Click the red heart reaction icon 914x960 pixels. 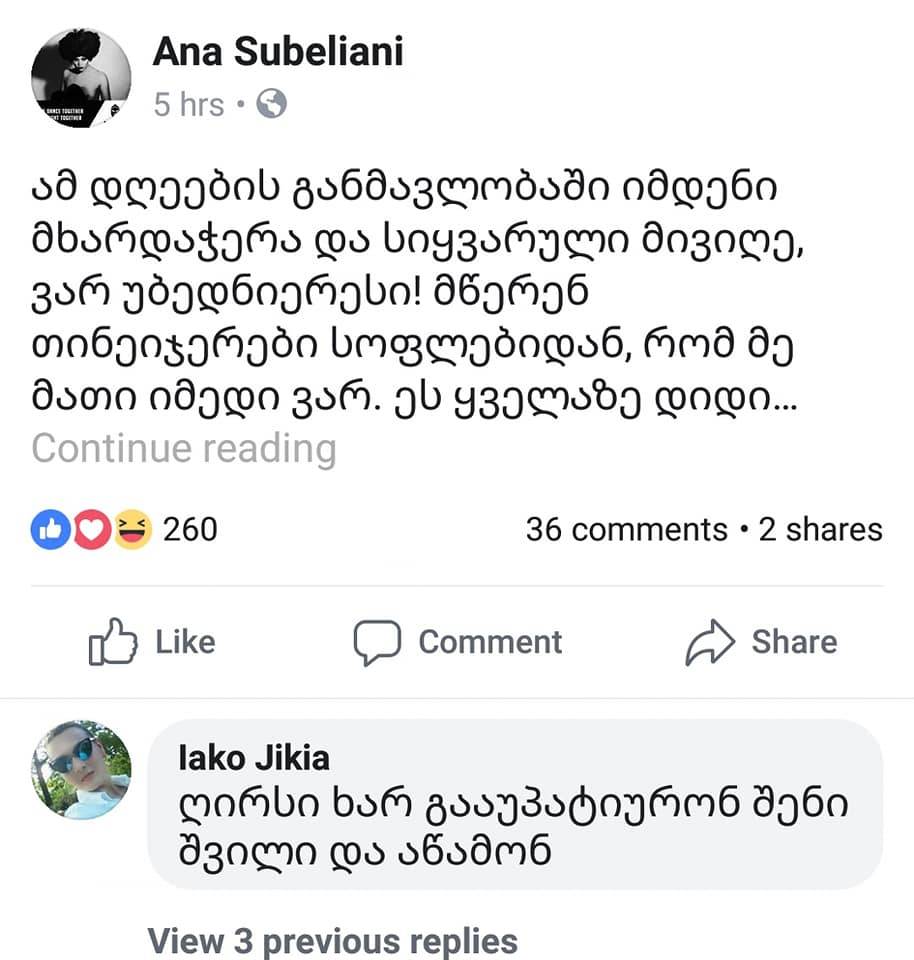91,529
